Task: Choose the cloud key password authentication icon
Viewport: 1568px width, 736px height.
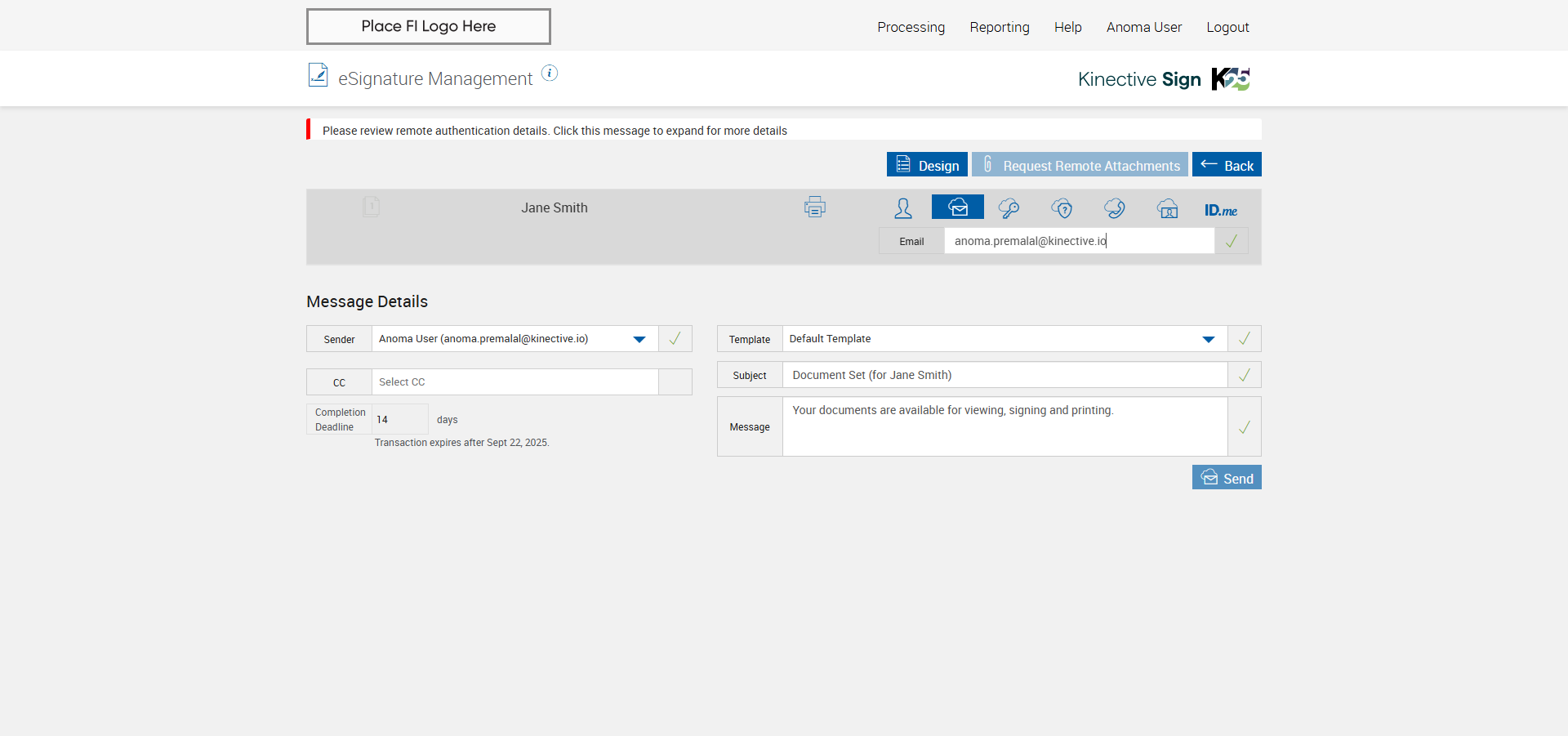Action: 1009,208
